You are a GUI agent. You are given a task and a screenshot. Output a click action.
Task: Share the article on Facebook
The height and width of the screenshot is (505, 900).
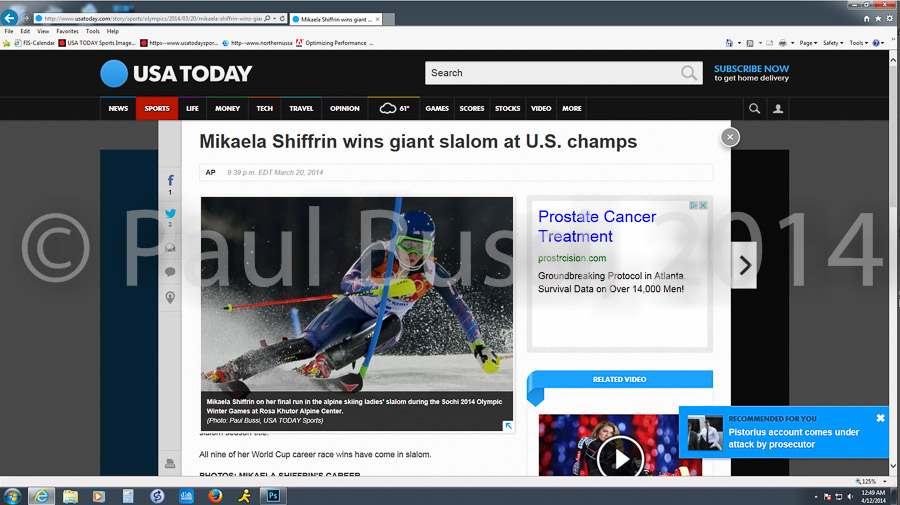[170, 180]
